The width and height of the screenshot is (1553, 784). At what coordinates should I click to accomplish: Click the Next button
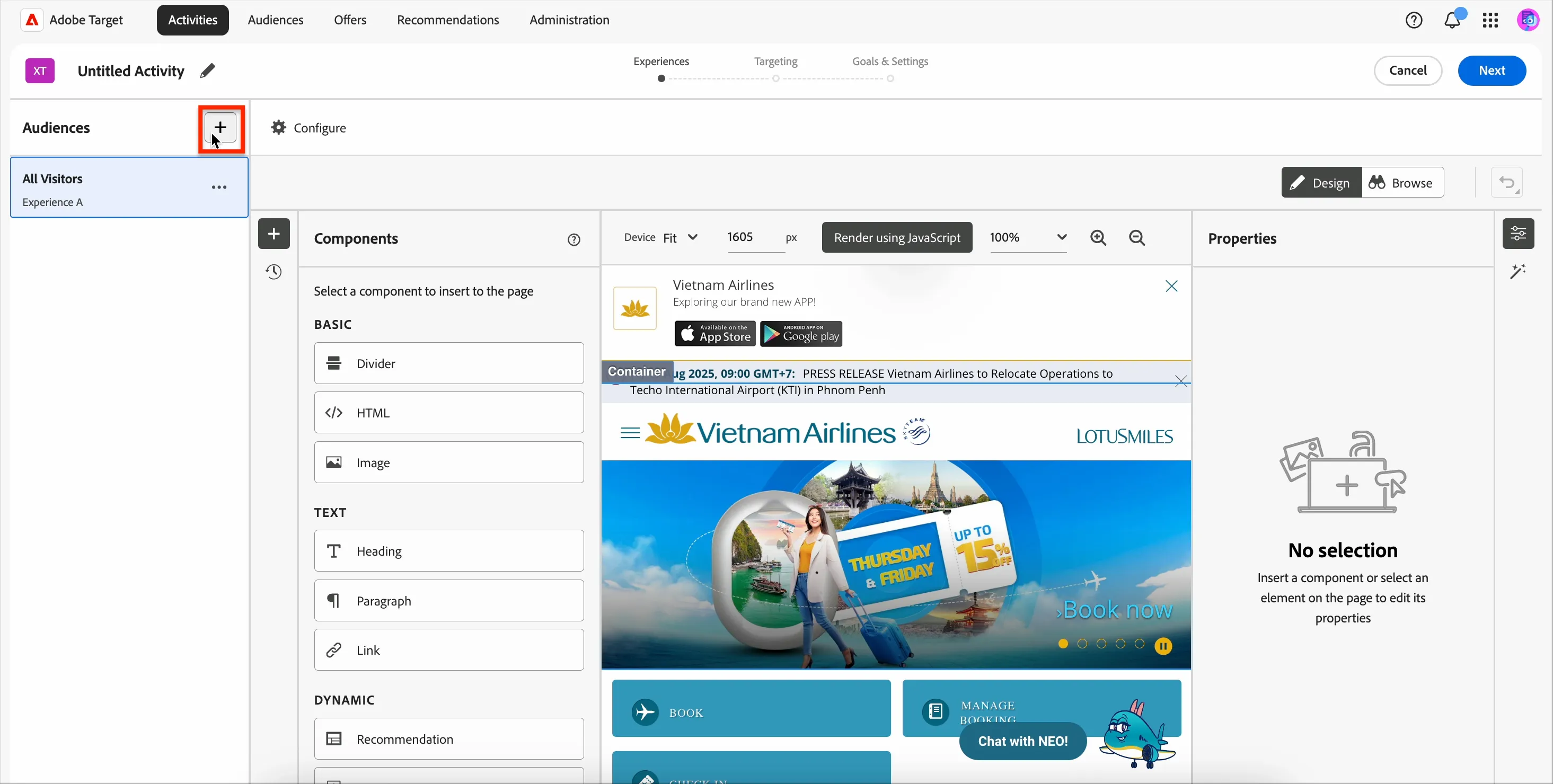click(x=1492, y=70)
